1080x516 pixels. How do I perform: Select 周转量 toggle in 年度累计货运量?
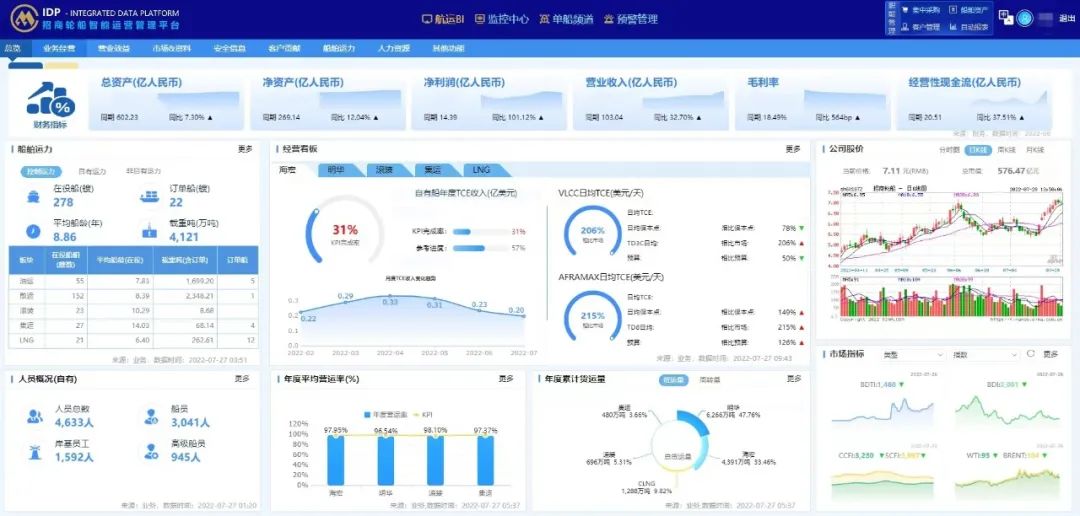coord(709,380)
